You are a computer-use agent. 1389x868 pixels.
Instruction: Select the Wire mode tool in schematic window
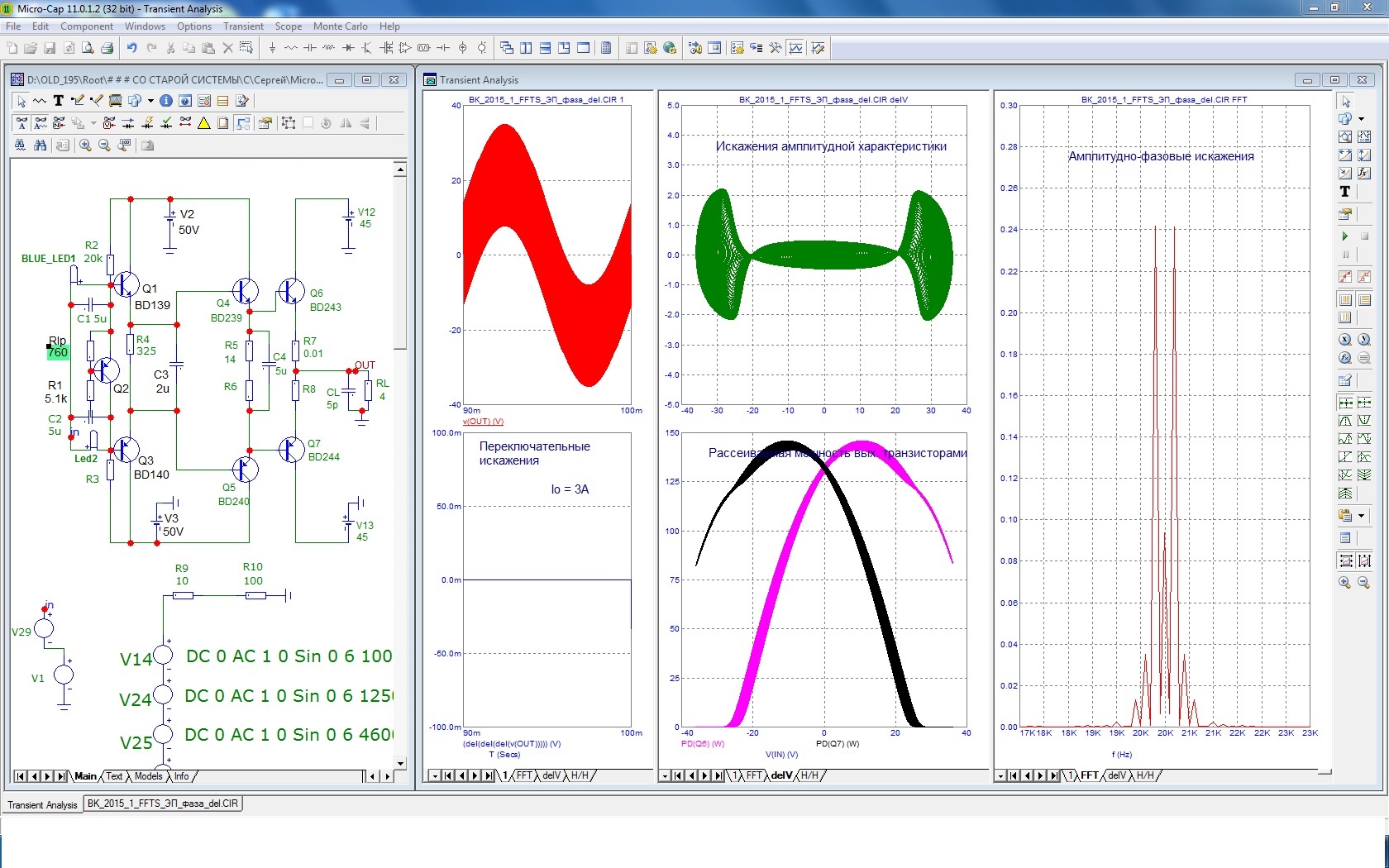click(78, 101)
